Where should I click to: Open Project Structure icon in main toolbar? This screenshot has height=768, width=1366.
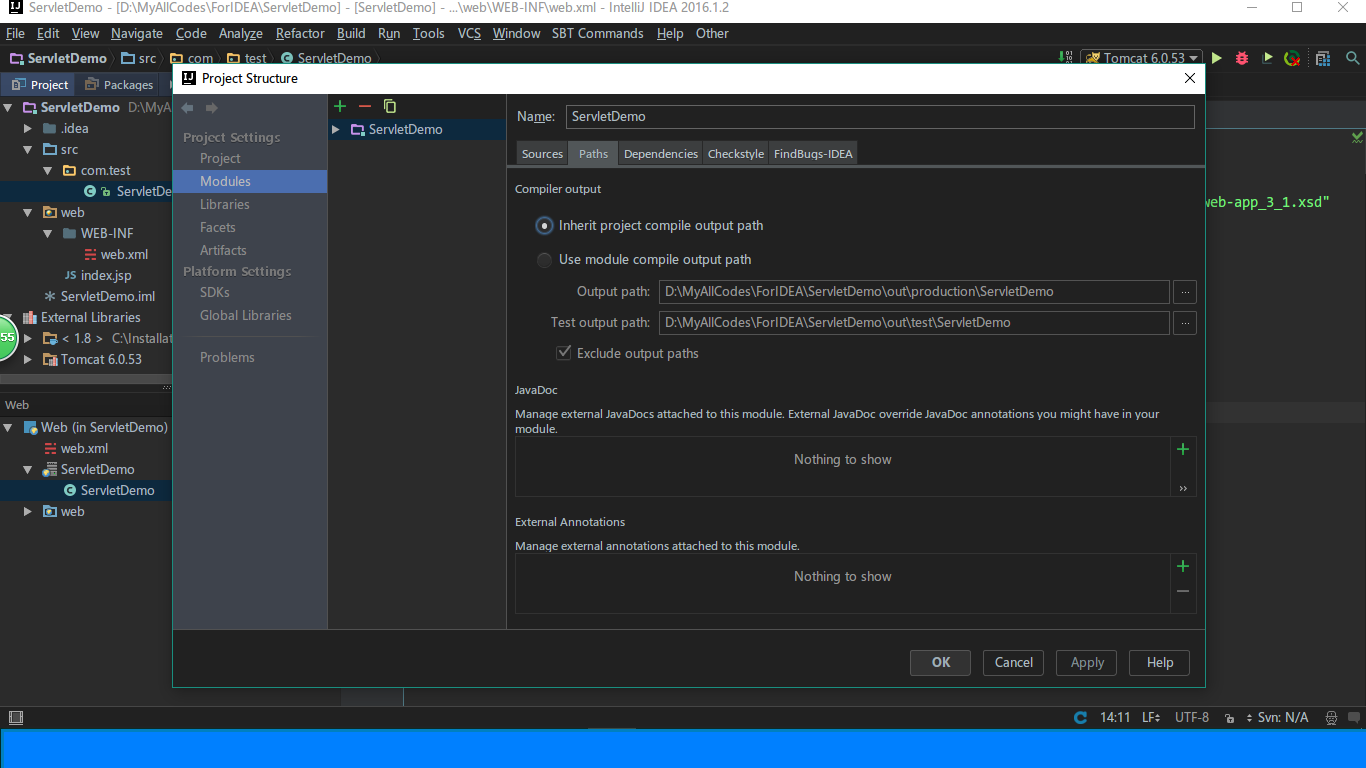click(1323, 58)
